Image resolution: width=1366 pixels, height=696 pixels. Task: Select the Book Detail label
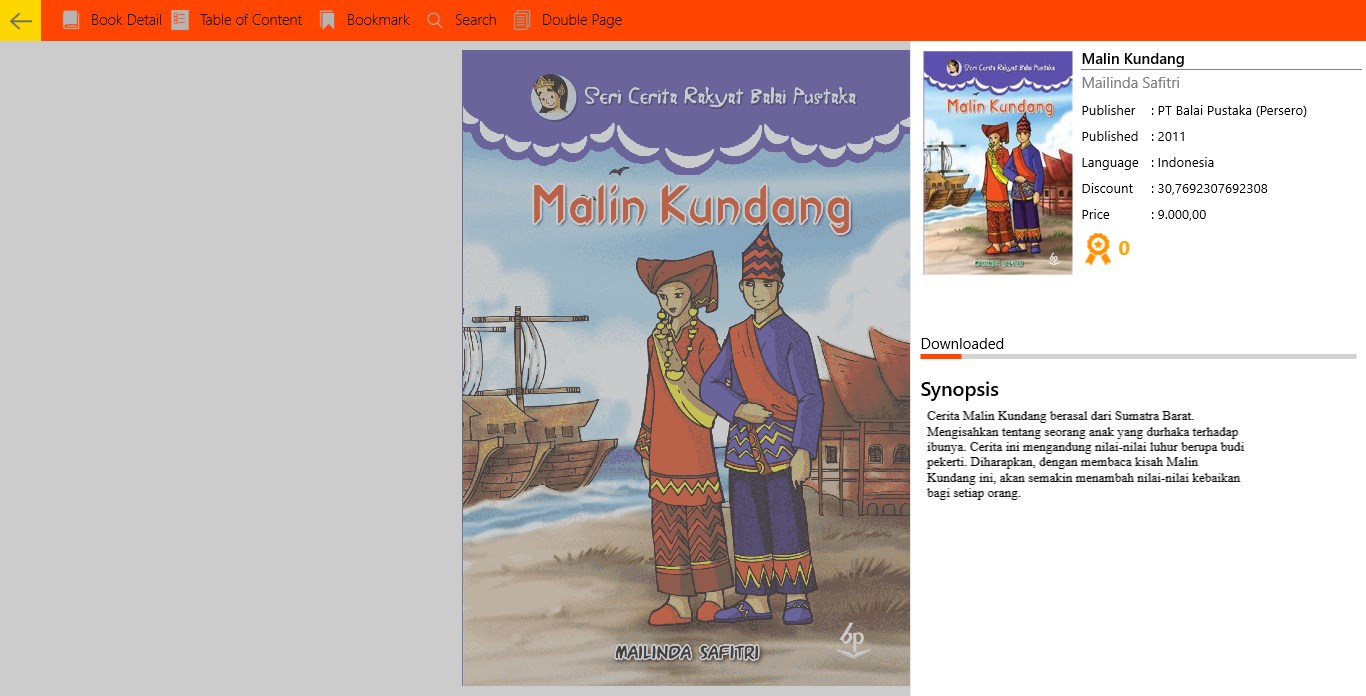[x=126, y=20]
